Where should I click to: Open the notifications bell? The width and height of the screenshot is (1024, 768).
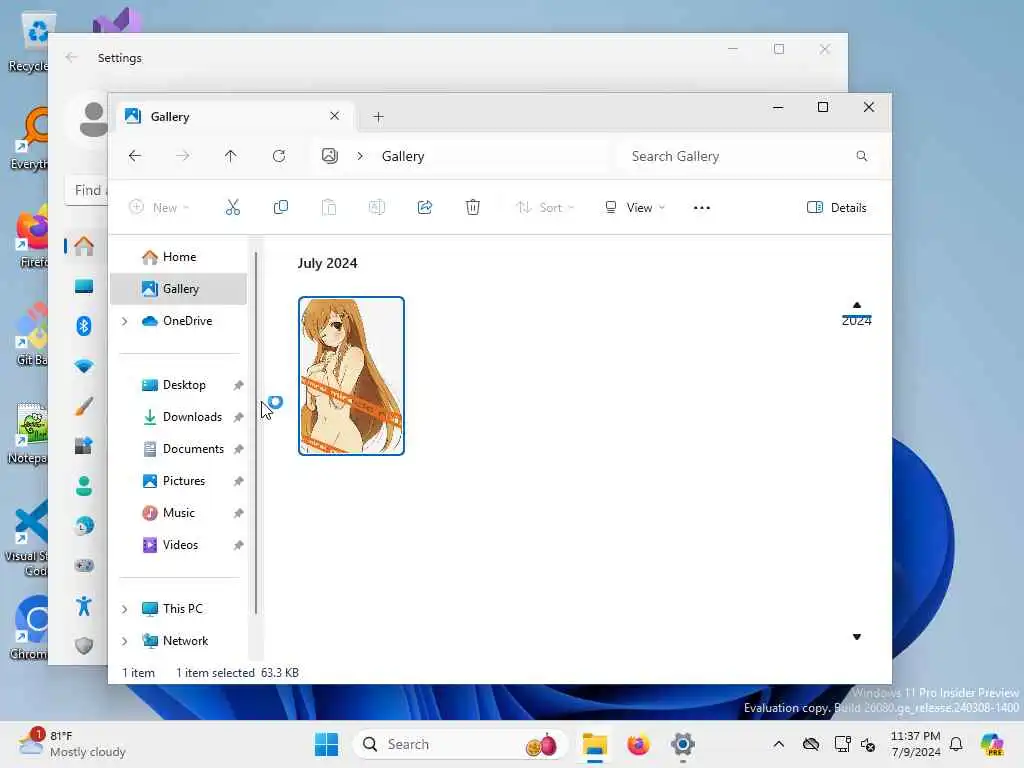pos(956,744)
